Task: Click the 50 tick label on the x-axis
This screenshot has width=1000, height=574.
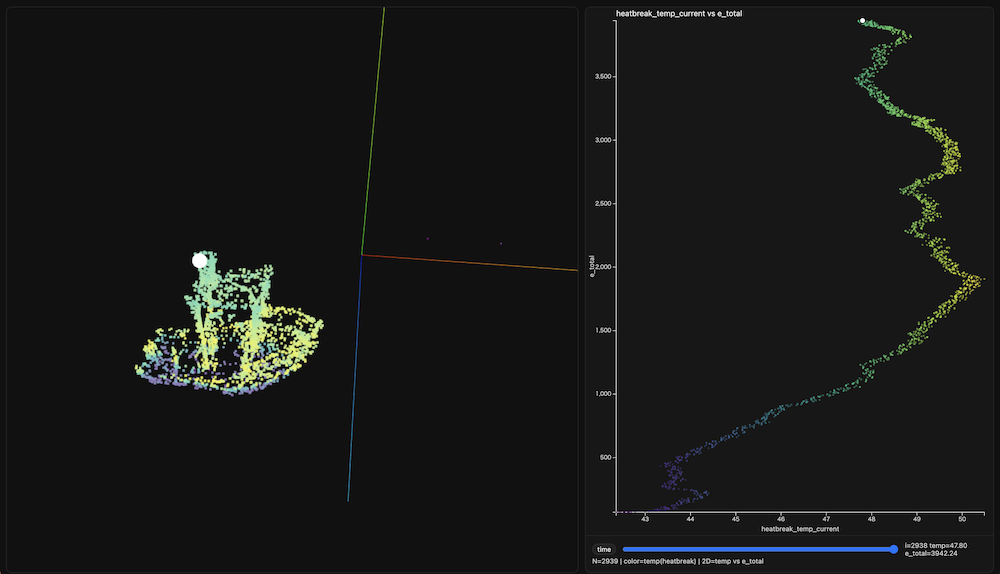Action: (962, 519)
